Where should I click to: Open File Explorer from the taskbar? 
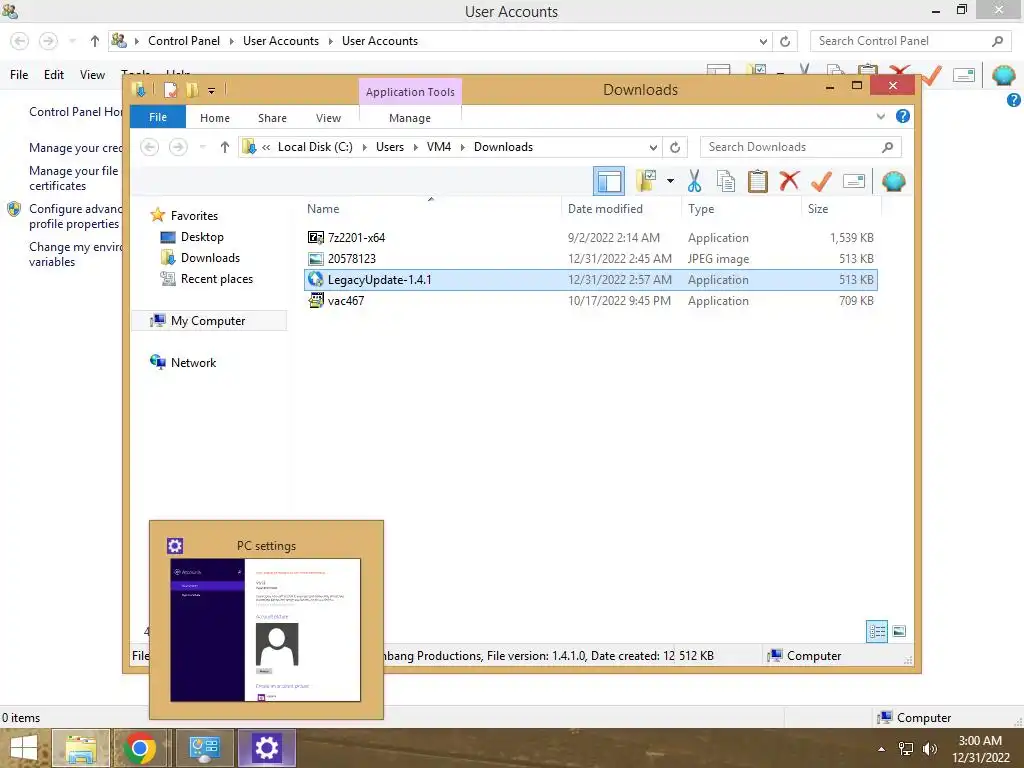[x=81, y=748]
